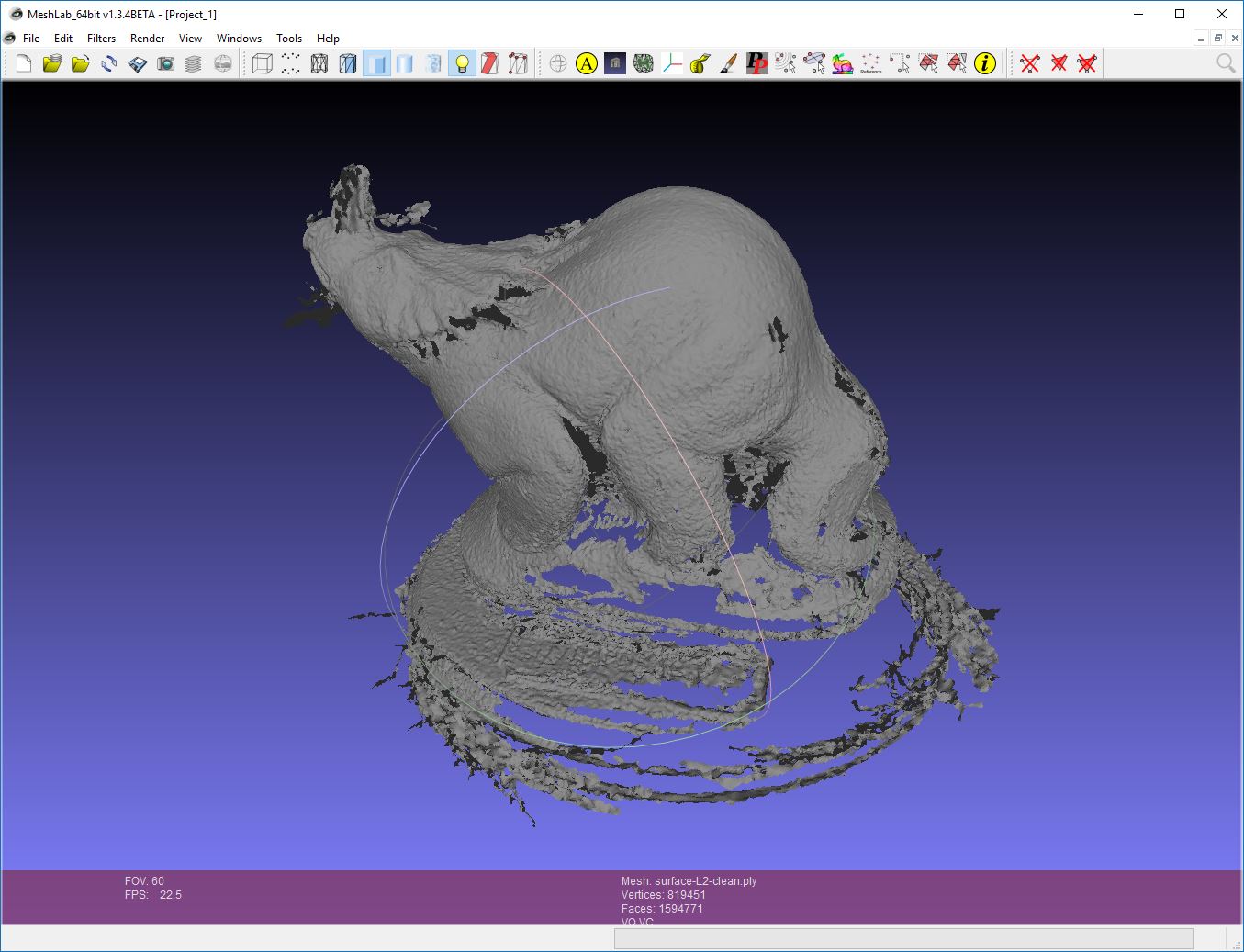Click the yellow A annotation icon

tap(587, 63)
